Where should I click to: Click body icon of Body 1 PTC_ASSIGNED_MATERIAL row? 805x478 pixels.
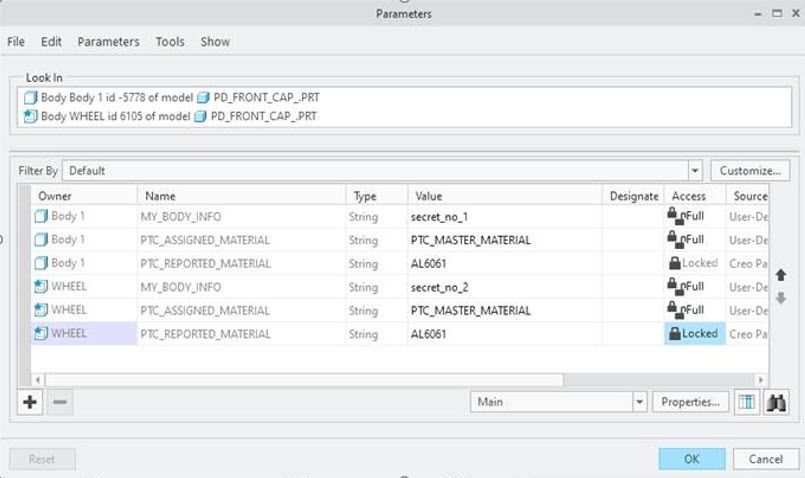41,240
